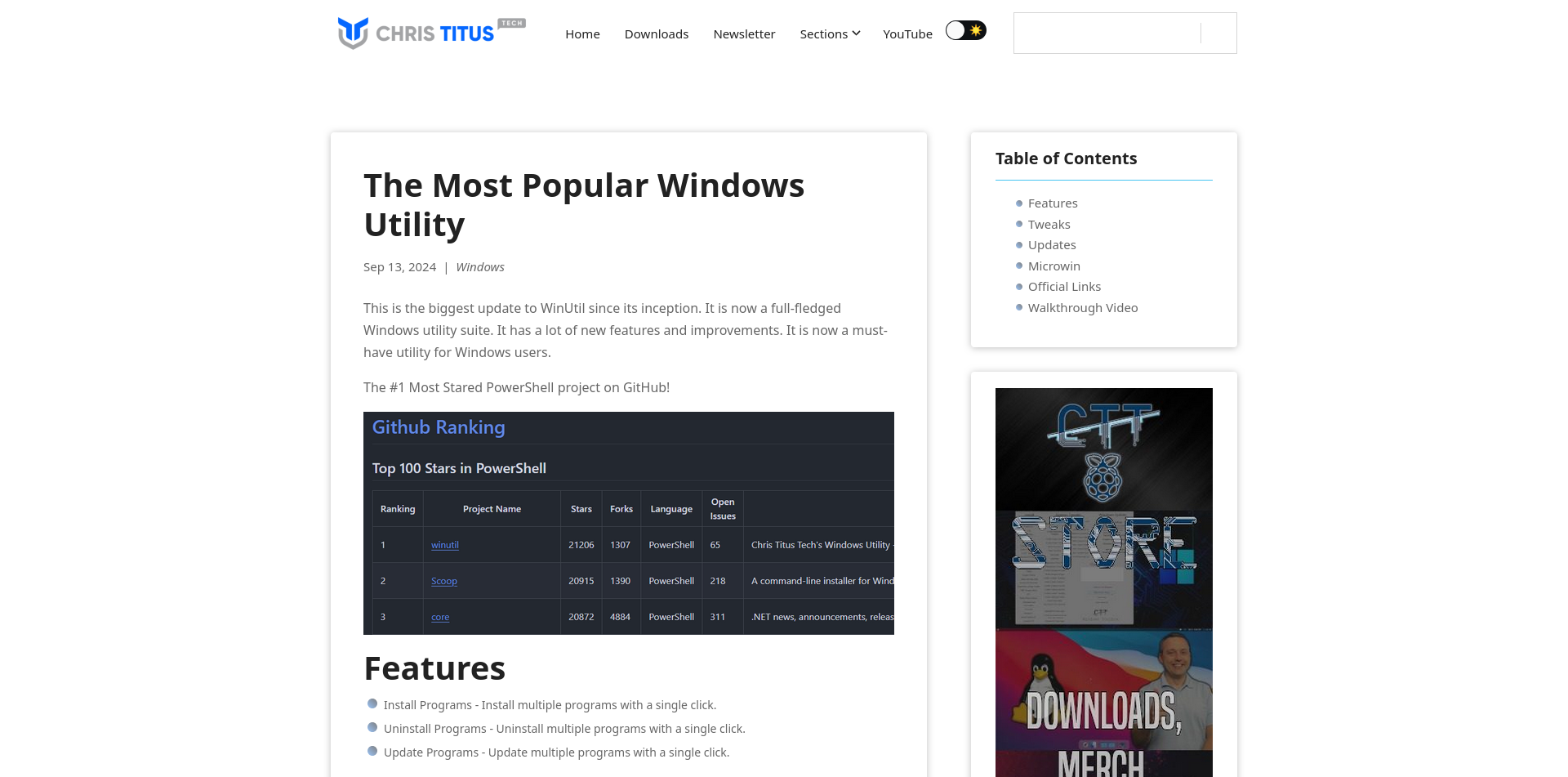The width and height of the screenshot is (1568, 777).
Task: Open the Newsletter page
Action: point(744,33)
